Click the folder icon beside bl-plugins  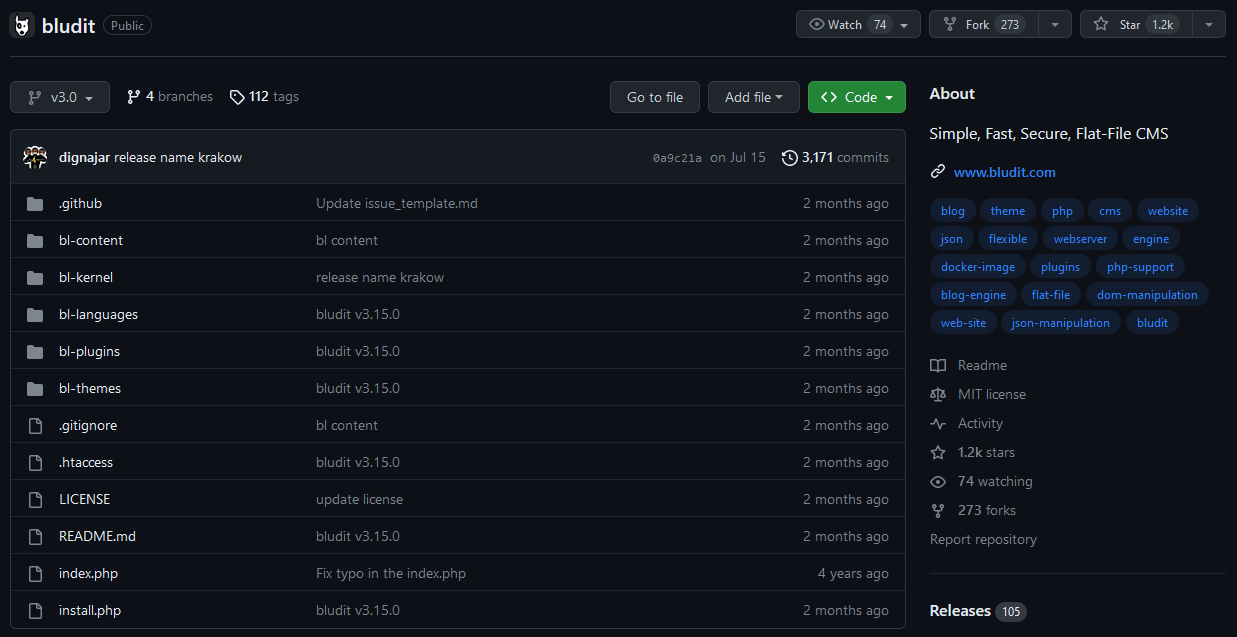pyautogui.click(x=35, y=351)
